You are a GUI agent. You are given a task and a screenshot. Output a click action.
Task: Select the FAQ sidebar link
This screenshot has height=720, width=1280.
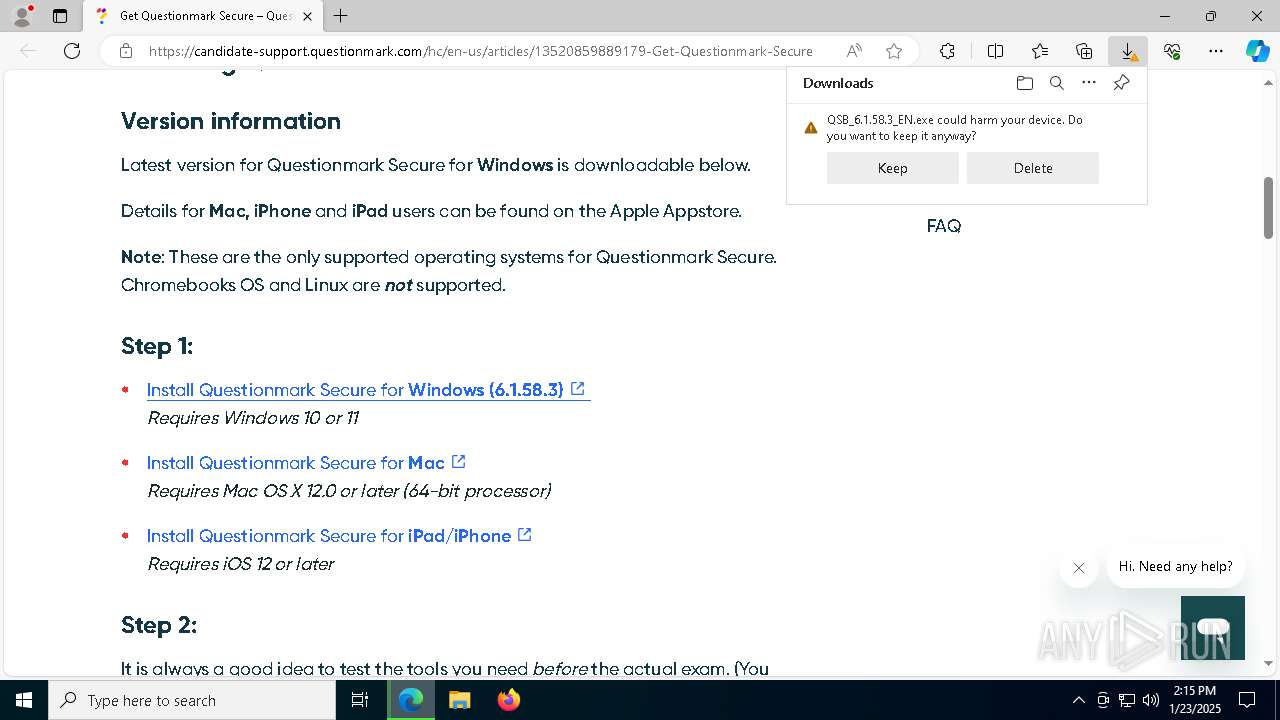point(944,226)
